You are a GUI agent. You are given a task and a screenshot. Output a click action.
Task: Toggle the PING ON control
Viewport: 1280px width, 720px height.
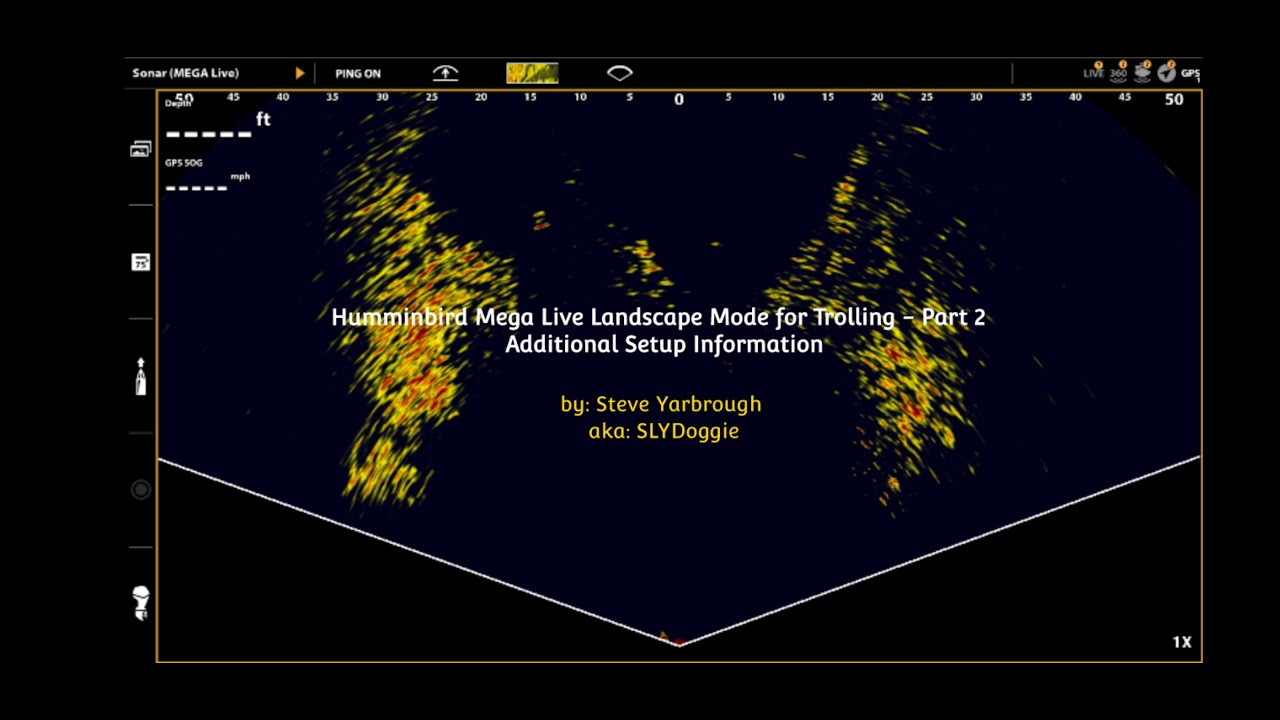click(x=357, y=73)
